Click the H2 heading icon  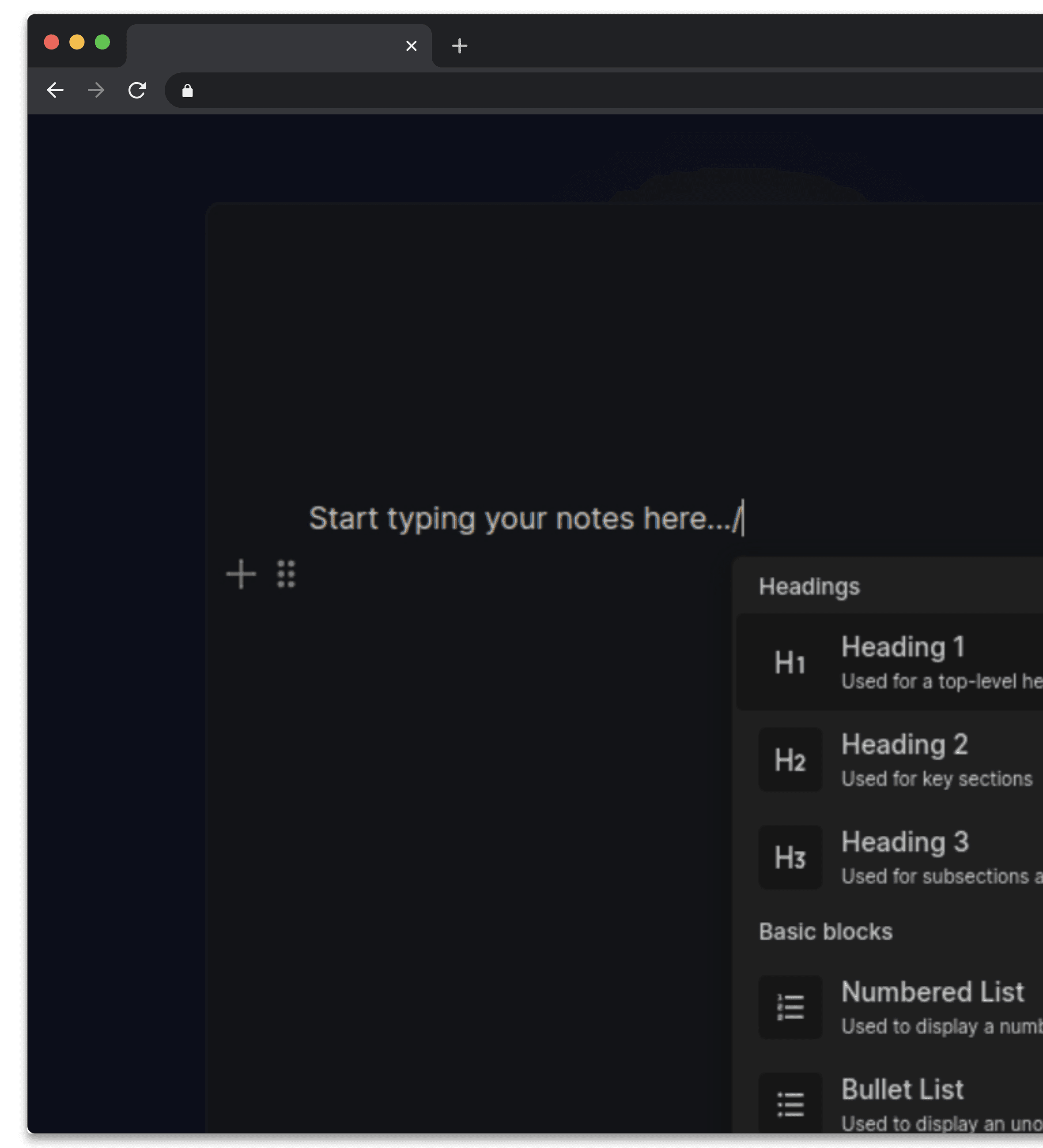coord(790,760)
